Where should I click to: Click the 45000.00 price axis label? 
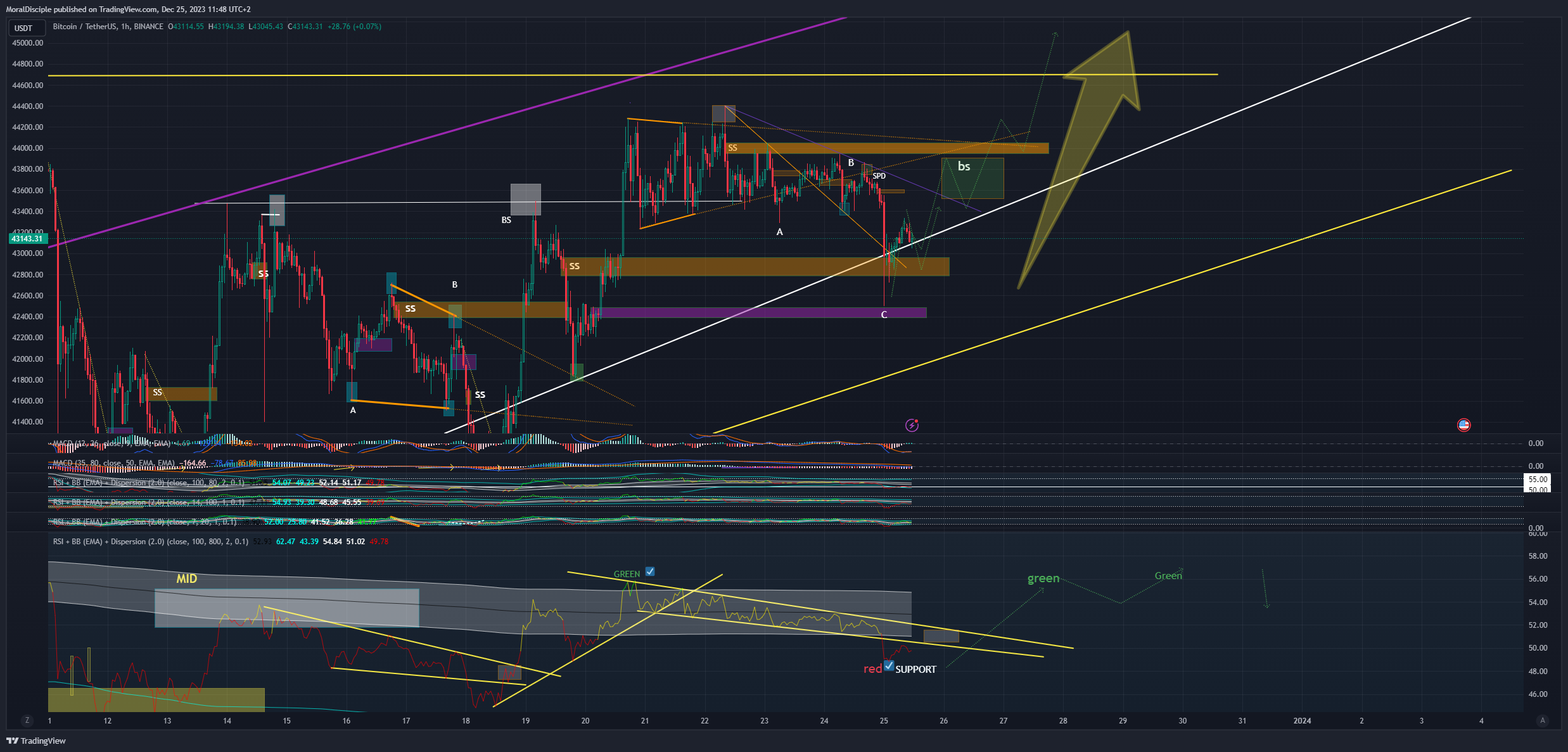tap(28, 43)
